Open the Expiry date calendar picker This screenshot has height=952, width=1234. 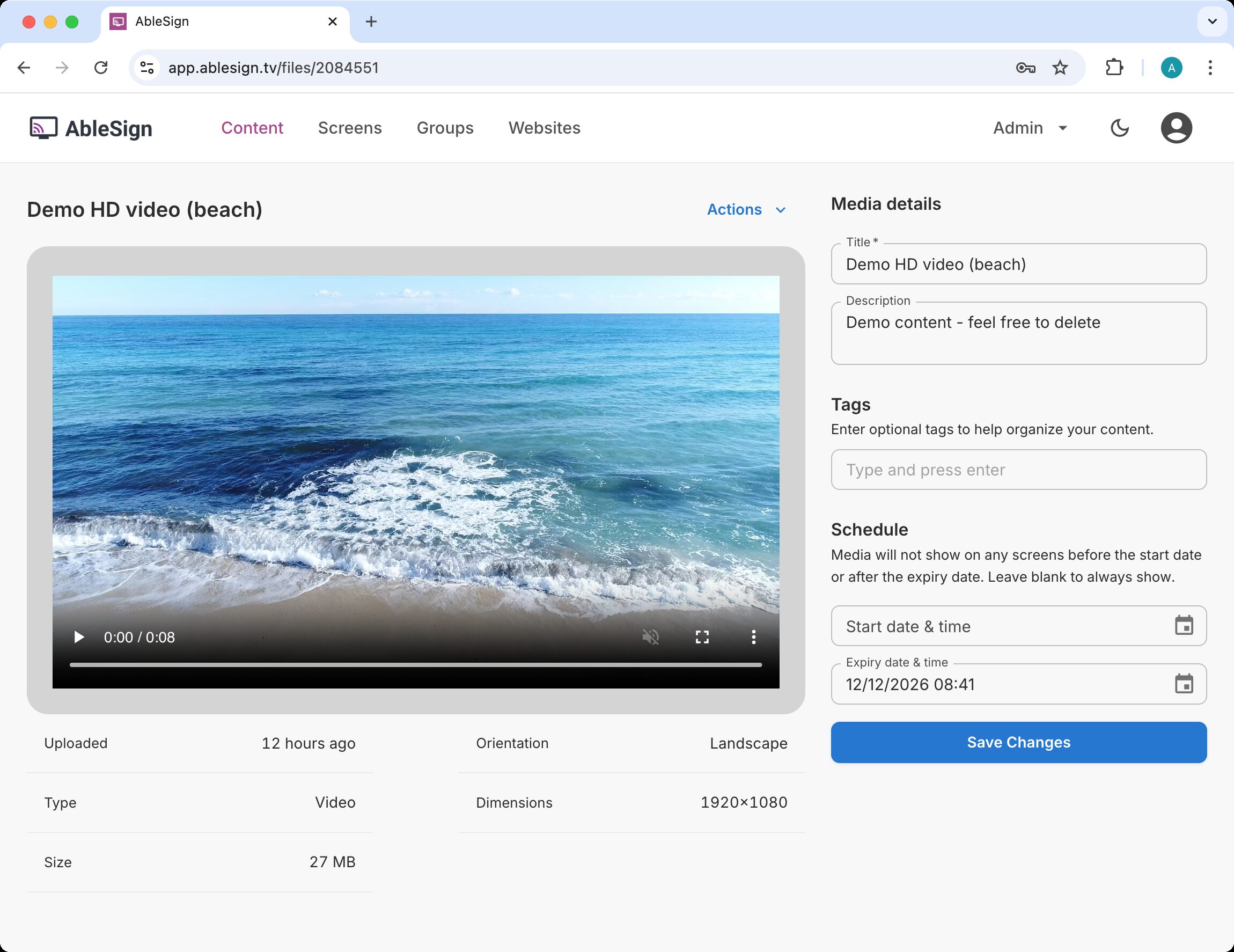[1184, 684]
